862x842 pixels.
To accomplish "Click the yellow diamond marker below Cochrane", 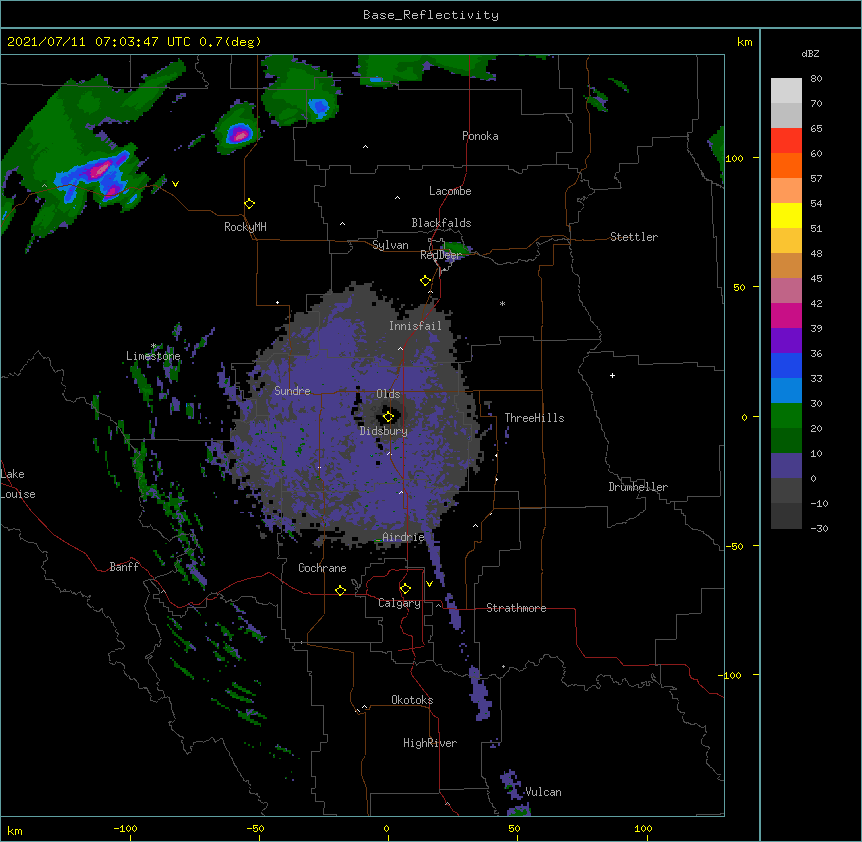I will 340,590.
